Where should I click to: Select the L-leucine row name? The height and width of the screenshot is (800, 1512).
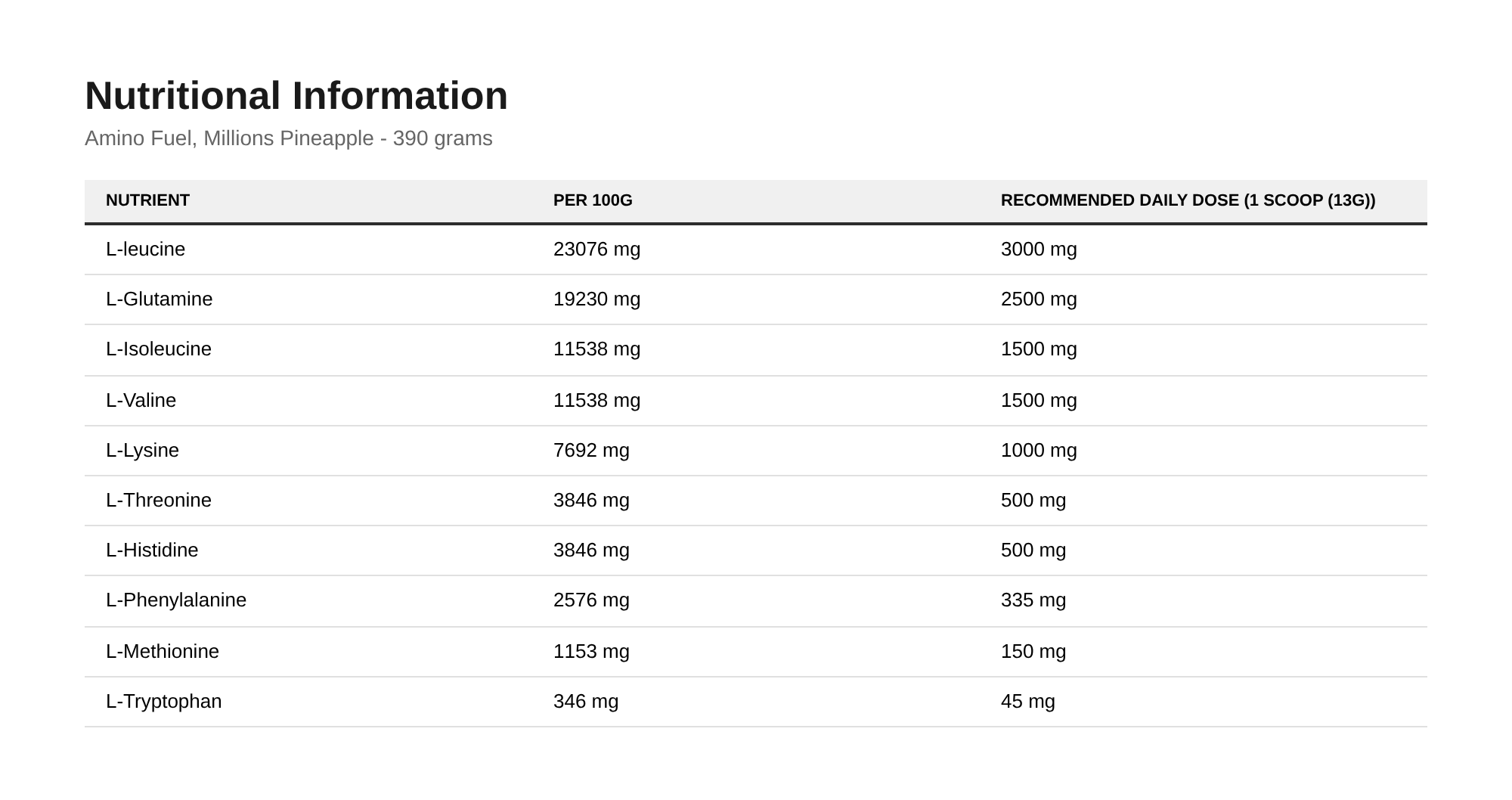[x=145, y=249]
